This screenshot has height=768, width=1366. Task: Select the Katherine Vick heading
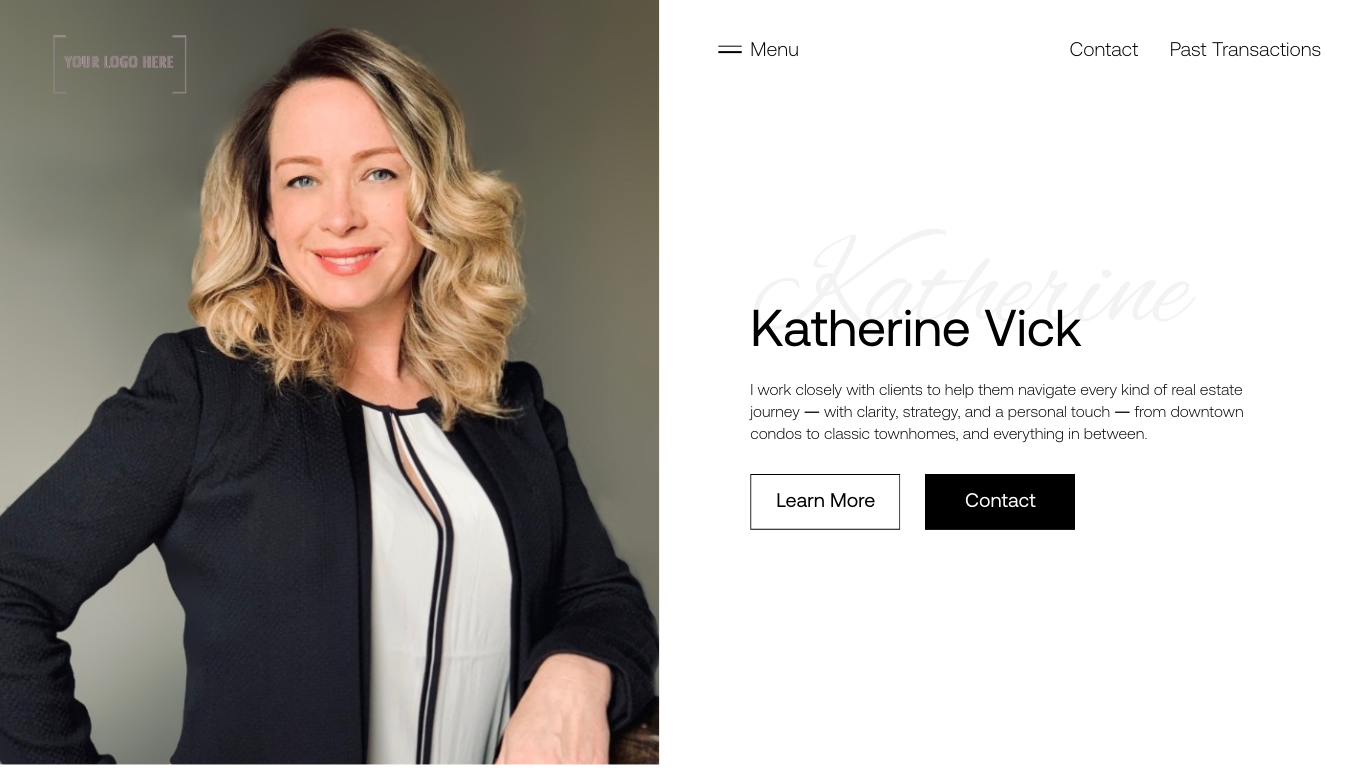point(915,328)
